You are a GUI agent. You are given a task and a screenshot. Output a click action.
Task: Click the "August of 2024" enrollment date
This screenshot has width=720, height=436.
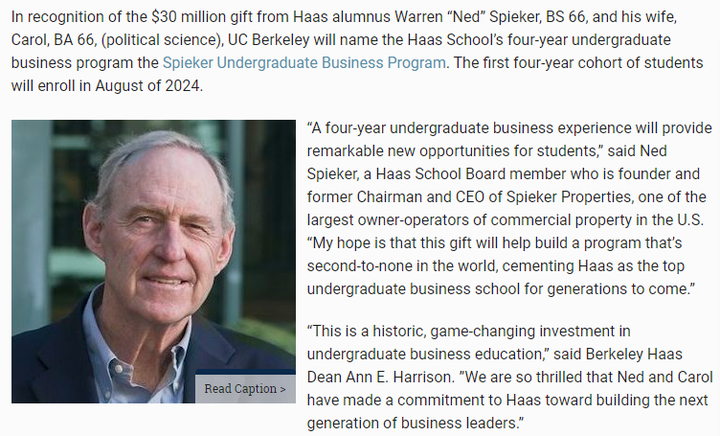pyautogui.click(x=147, y=85)
